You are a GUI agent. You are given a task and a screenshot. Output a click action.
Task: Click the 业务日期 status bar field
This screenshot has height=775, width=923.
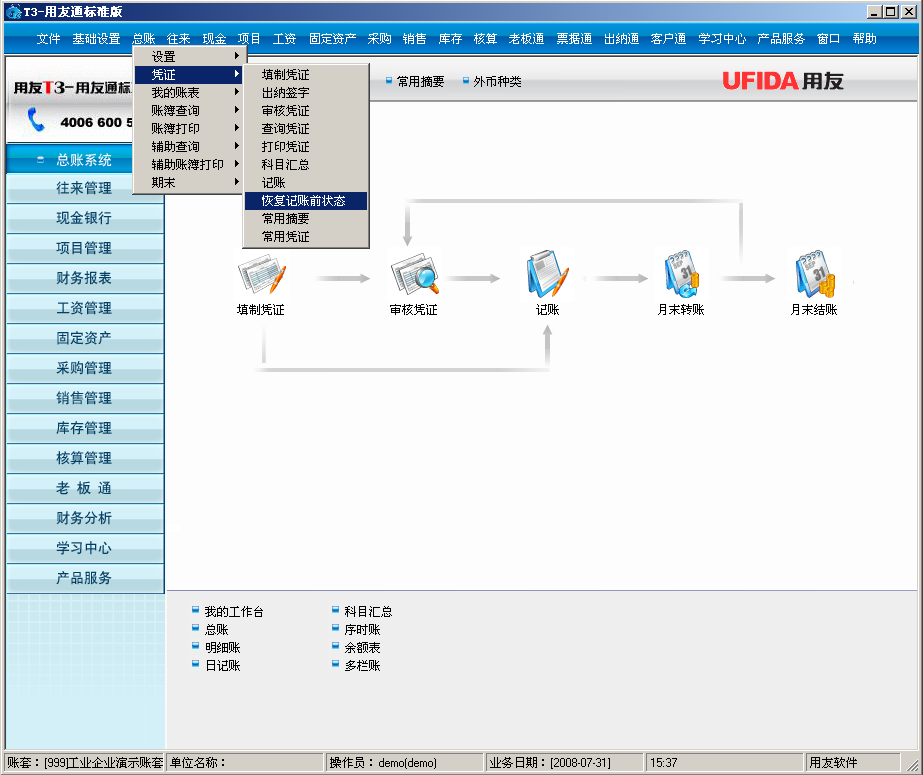pyautogui.click(x=565, y=763)
